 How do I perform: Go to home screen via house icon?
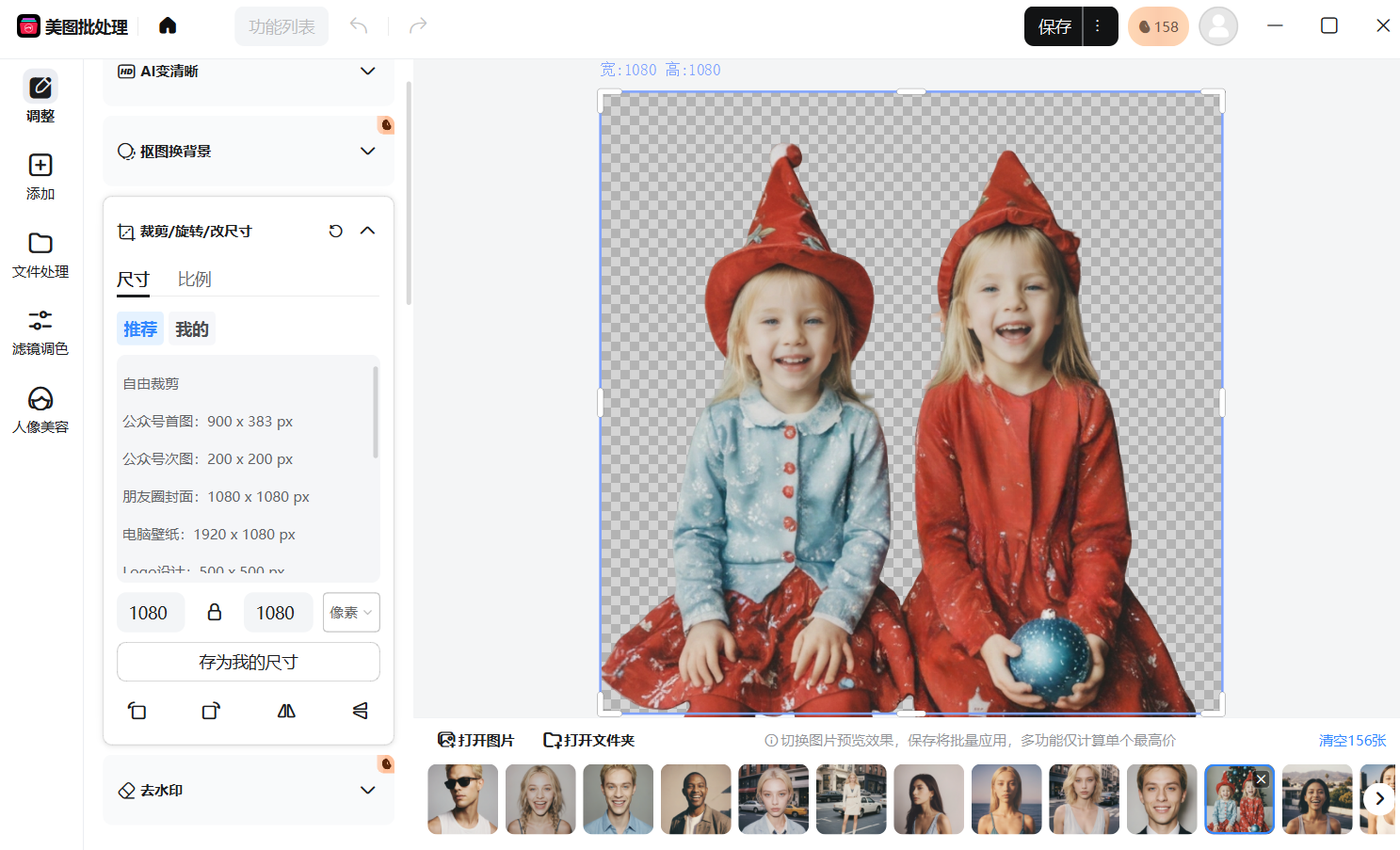(x=168, y=25)
